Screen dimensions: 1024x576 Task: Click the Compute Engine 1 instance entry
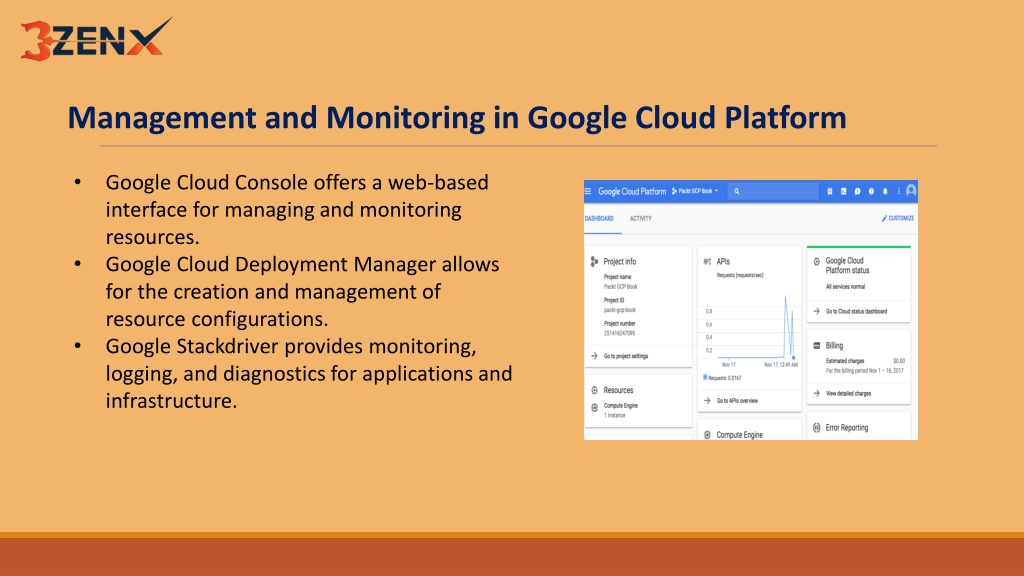coord(620,410)
